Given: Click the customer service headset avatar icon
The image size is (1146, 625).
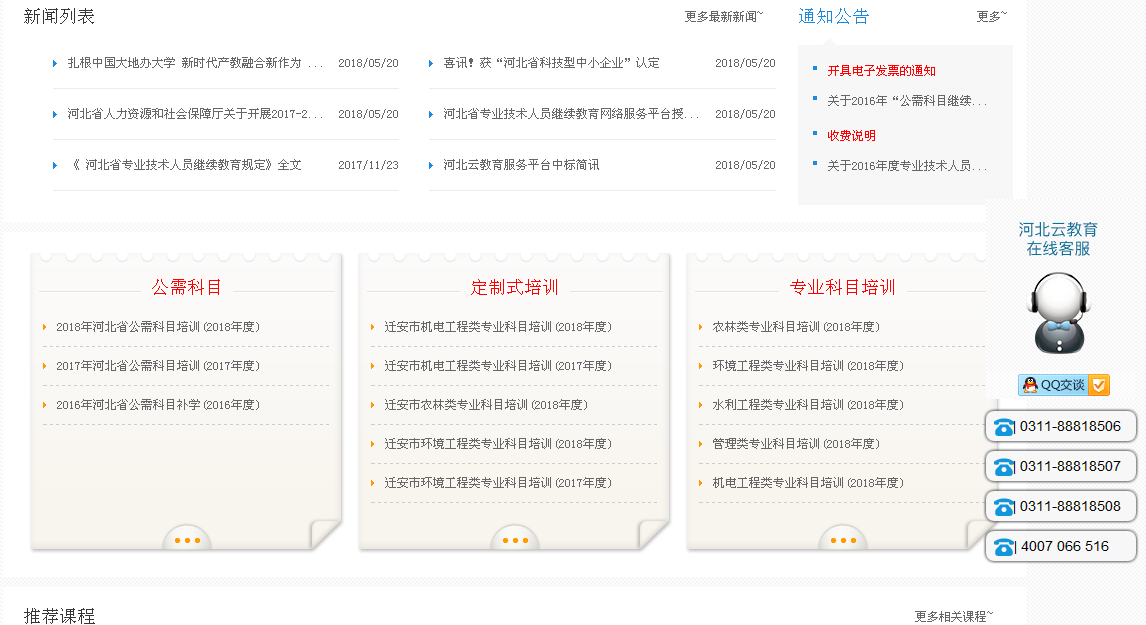Looking at the screenshot, I should click(x=1059, y=313).
